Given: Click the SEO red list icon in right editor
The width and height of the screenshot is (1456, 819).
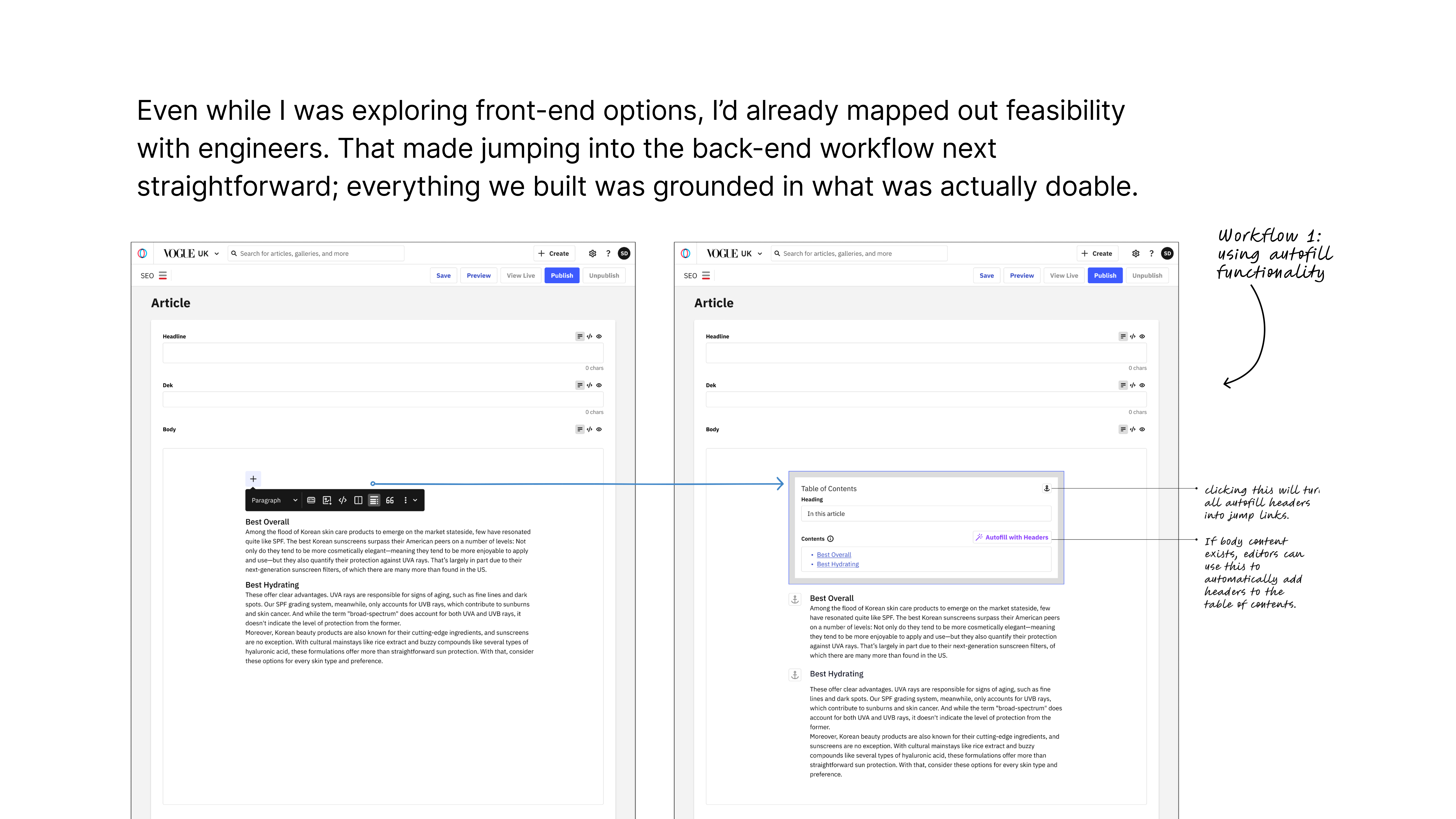Looking at the screenshot, I should 706,276.
